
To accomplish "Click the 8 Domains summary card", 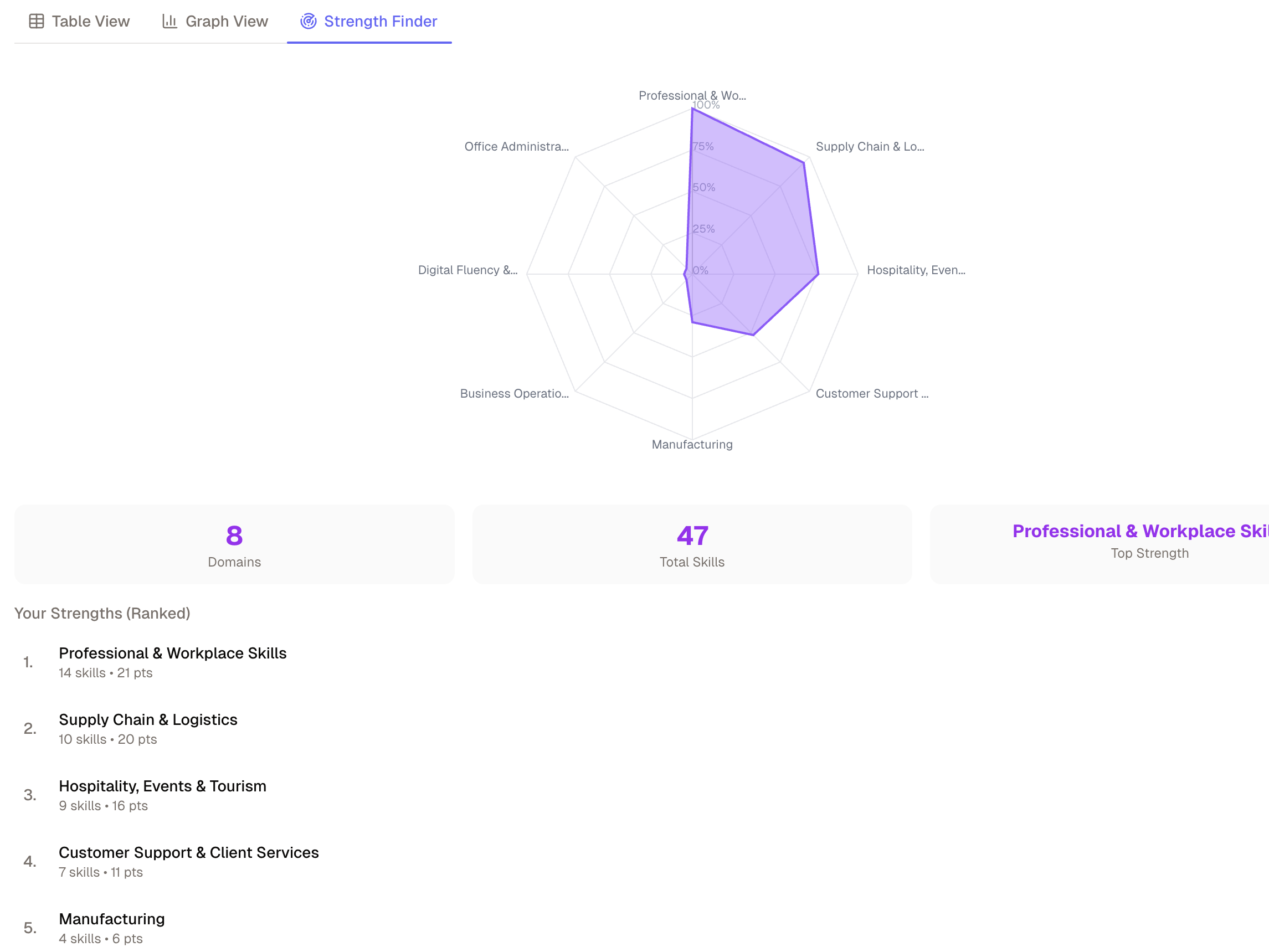I will click(x=234, y=544).
